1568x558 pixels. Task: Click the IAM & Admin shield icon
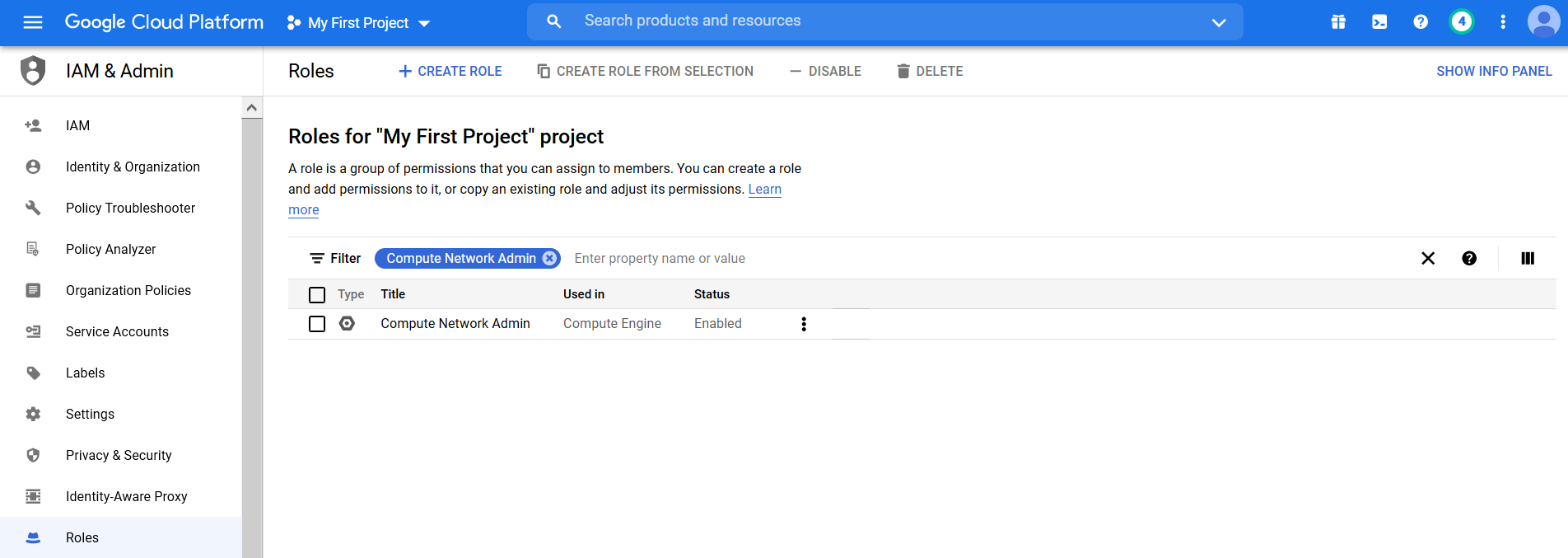33,71
